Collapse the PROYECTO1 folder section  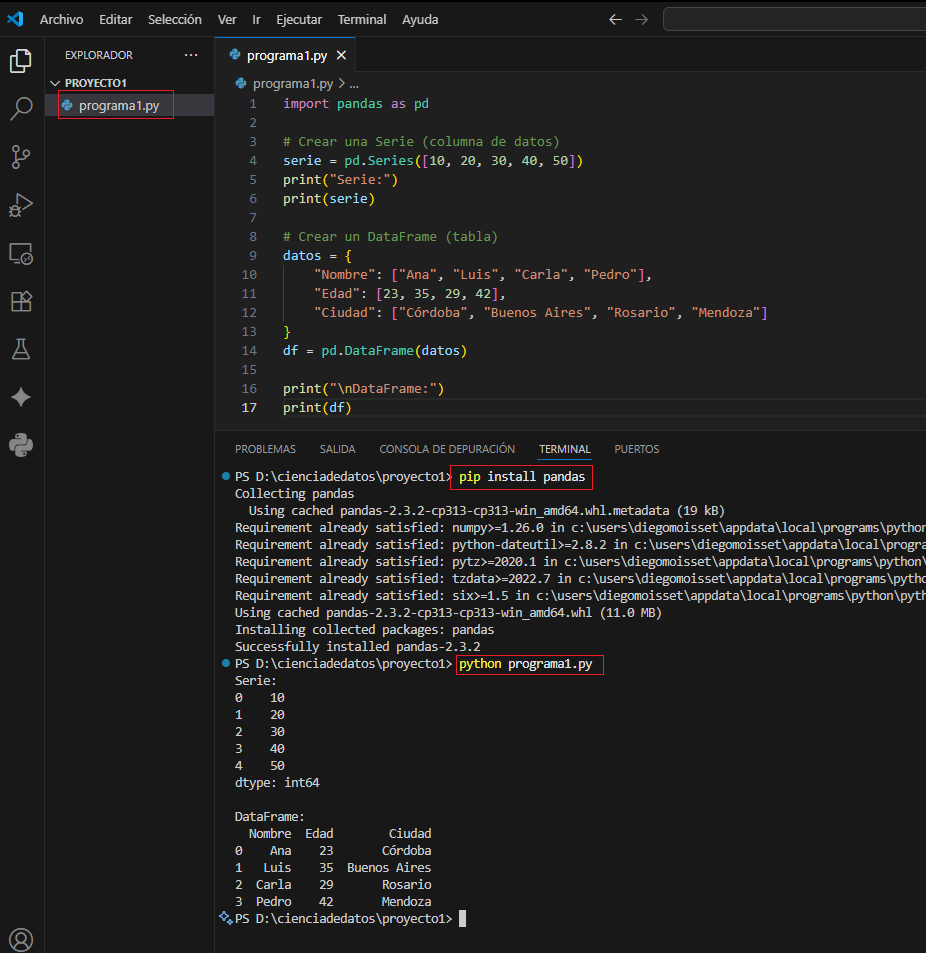(x=96, y=83)
